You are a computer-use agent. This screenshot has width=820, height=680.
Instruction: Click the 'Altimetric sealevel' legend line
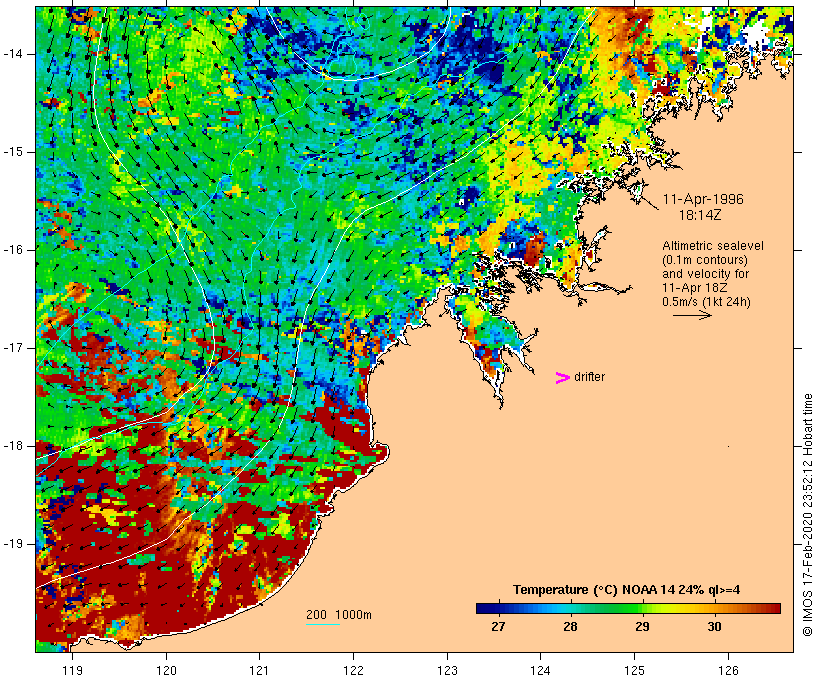coord(713,246)
